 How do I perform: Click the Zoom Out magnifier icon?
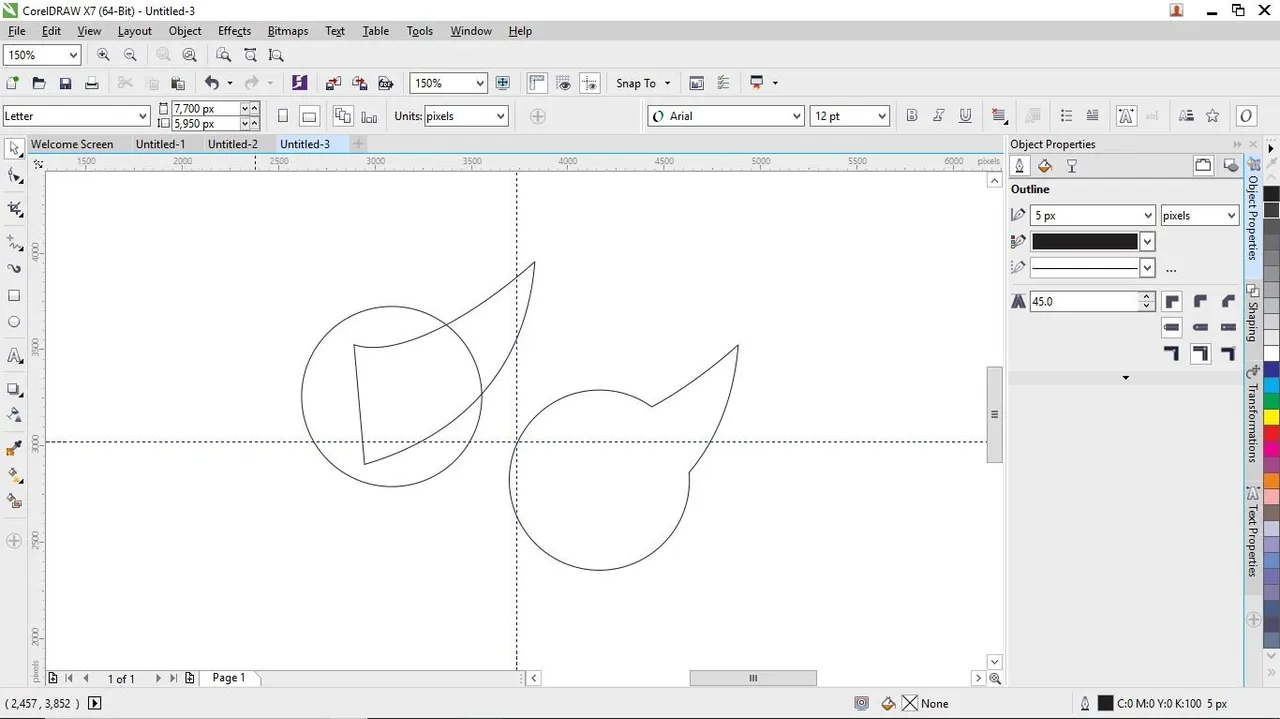pos(130,55)
